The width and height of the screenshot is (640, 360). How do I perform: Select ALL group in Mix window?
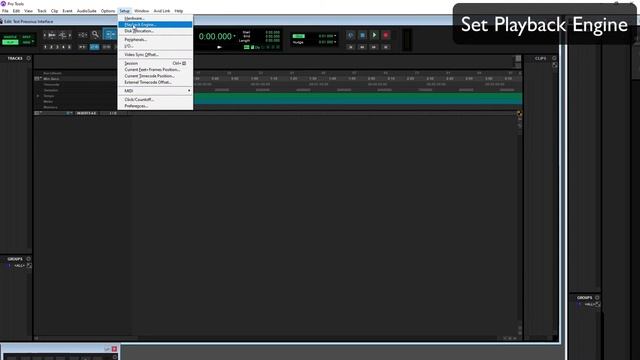[x=589, y=304]
